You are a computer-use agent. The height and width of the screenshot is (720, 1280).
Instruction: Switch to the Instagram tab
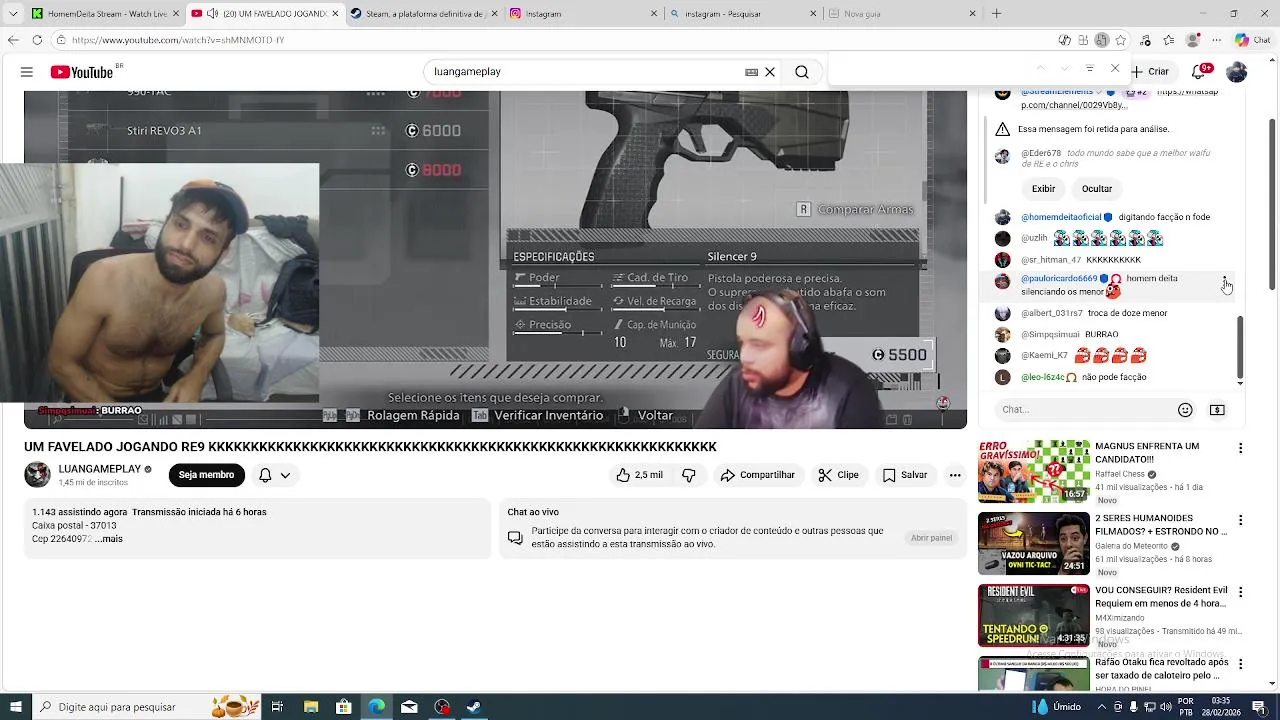pos(584,14)
